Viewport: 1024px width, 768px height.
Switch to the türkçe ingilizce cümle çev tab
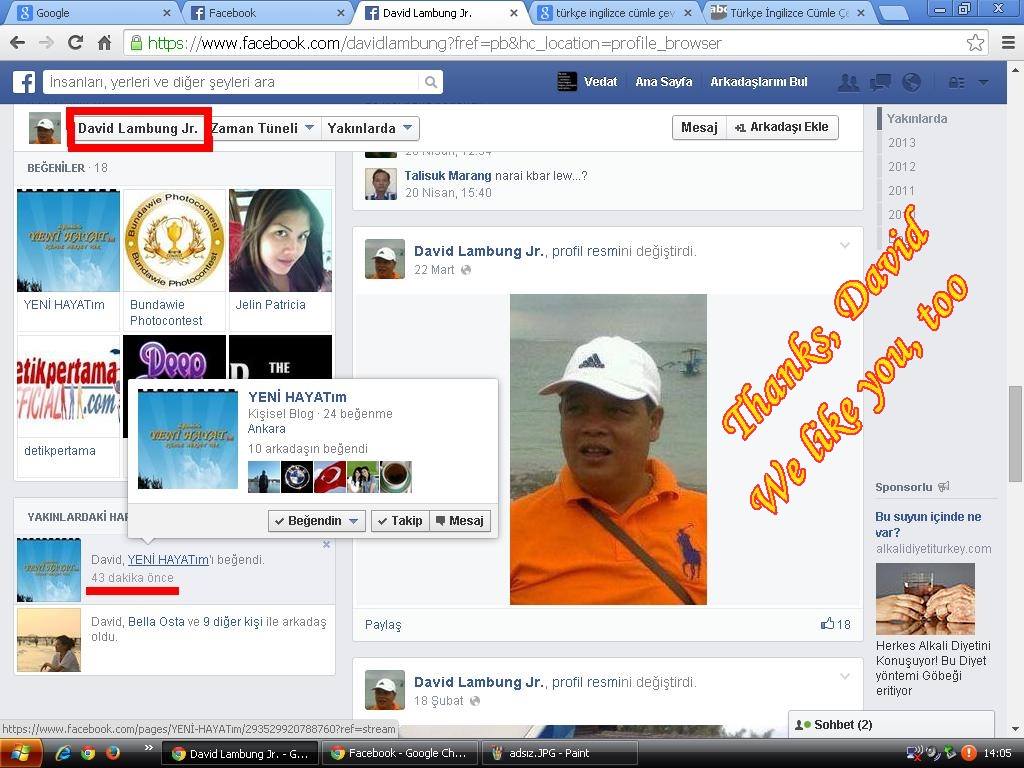tap(614, 12)
